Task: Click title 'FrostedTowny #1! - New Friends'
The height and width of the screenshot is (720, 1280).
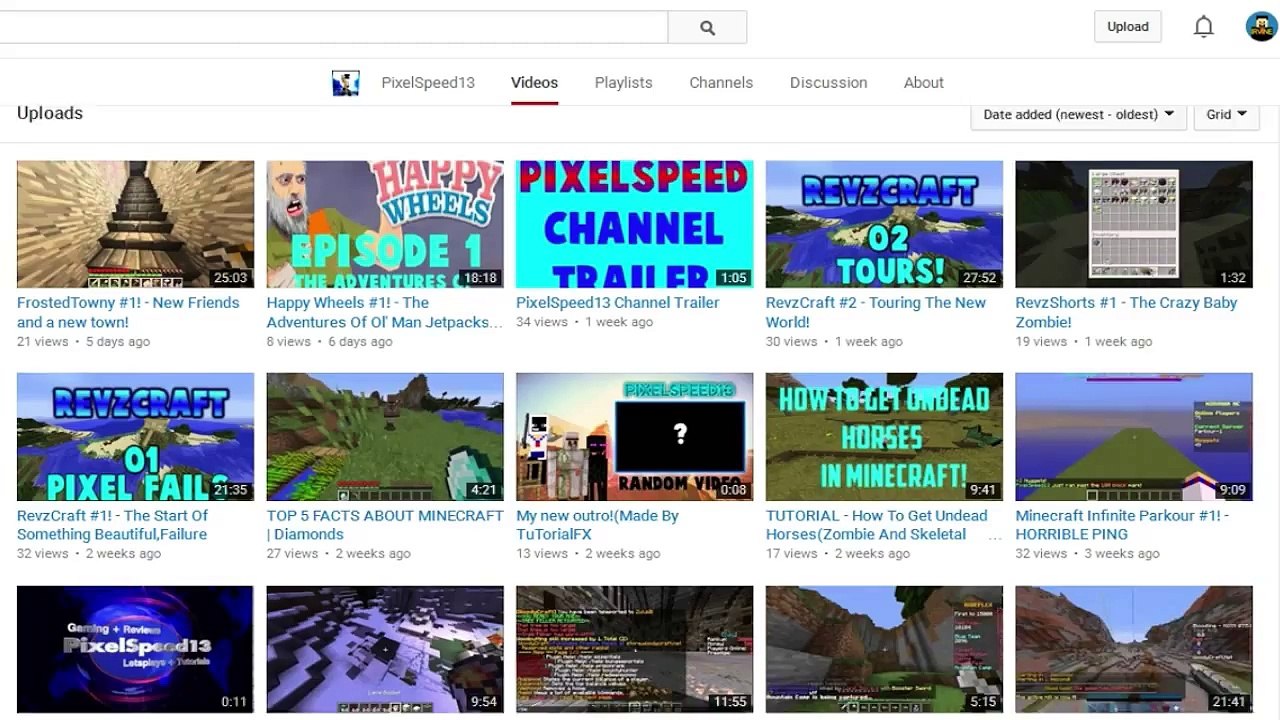Action: click(x=128, y=312)
